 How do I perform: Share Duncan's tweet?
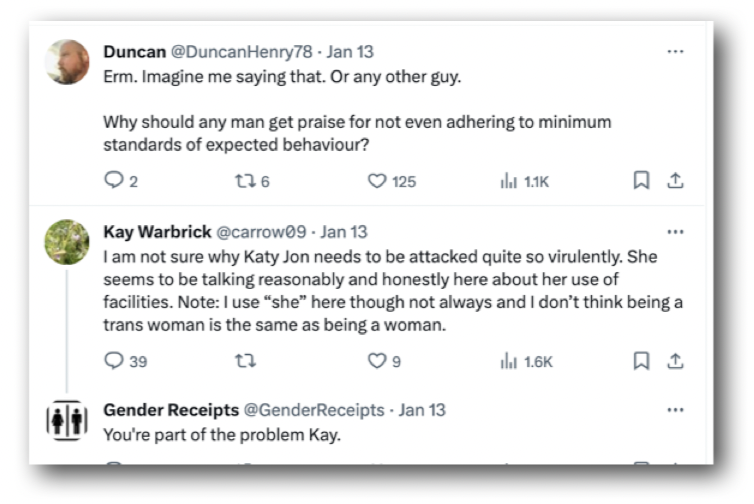(675, 180)
